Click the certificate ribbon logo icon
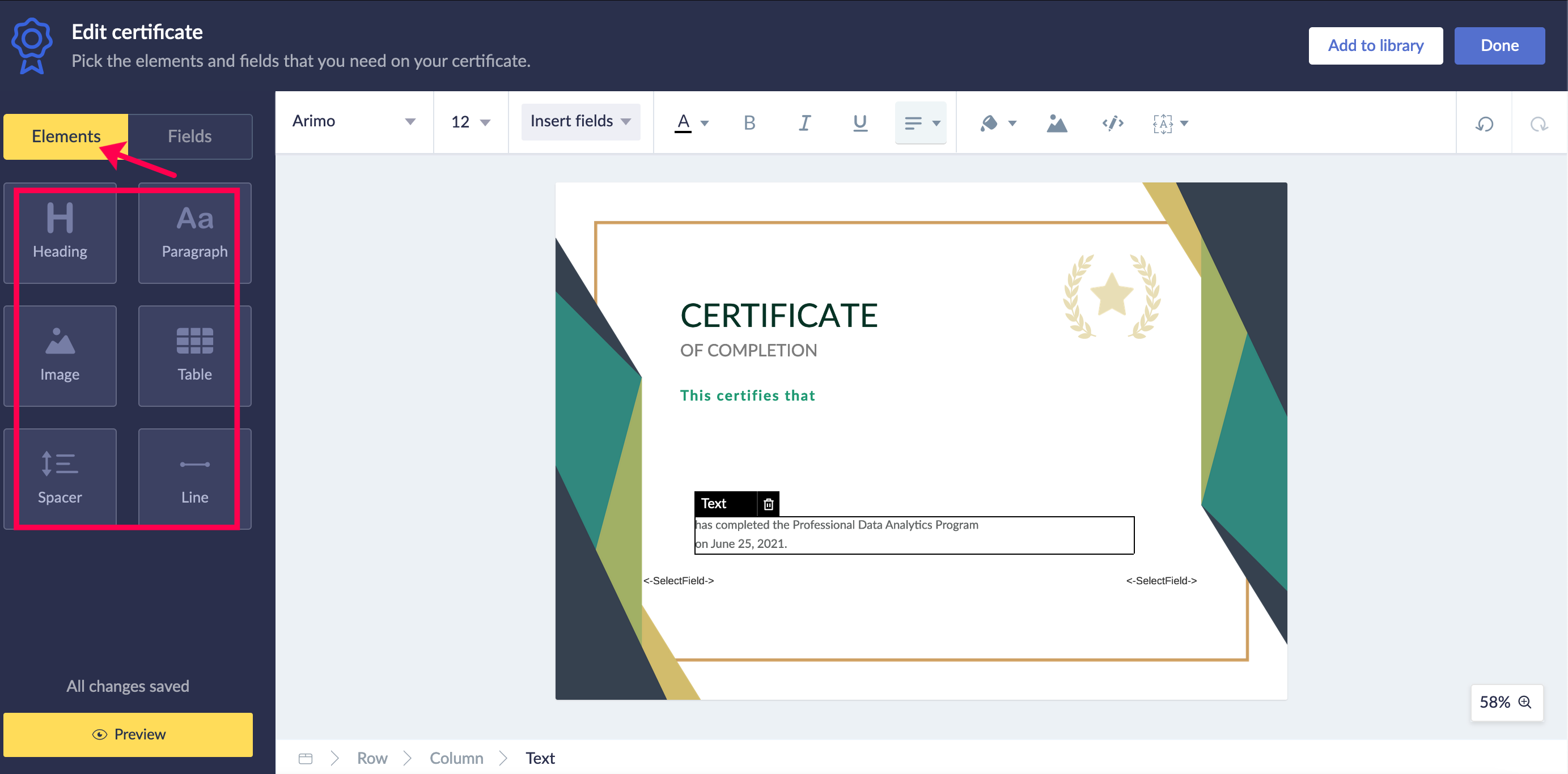1568x774 pixels. coord(32,46)
